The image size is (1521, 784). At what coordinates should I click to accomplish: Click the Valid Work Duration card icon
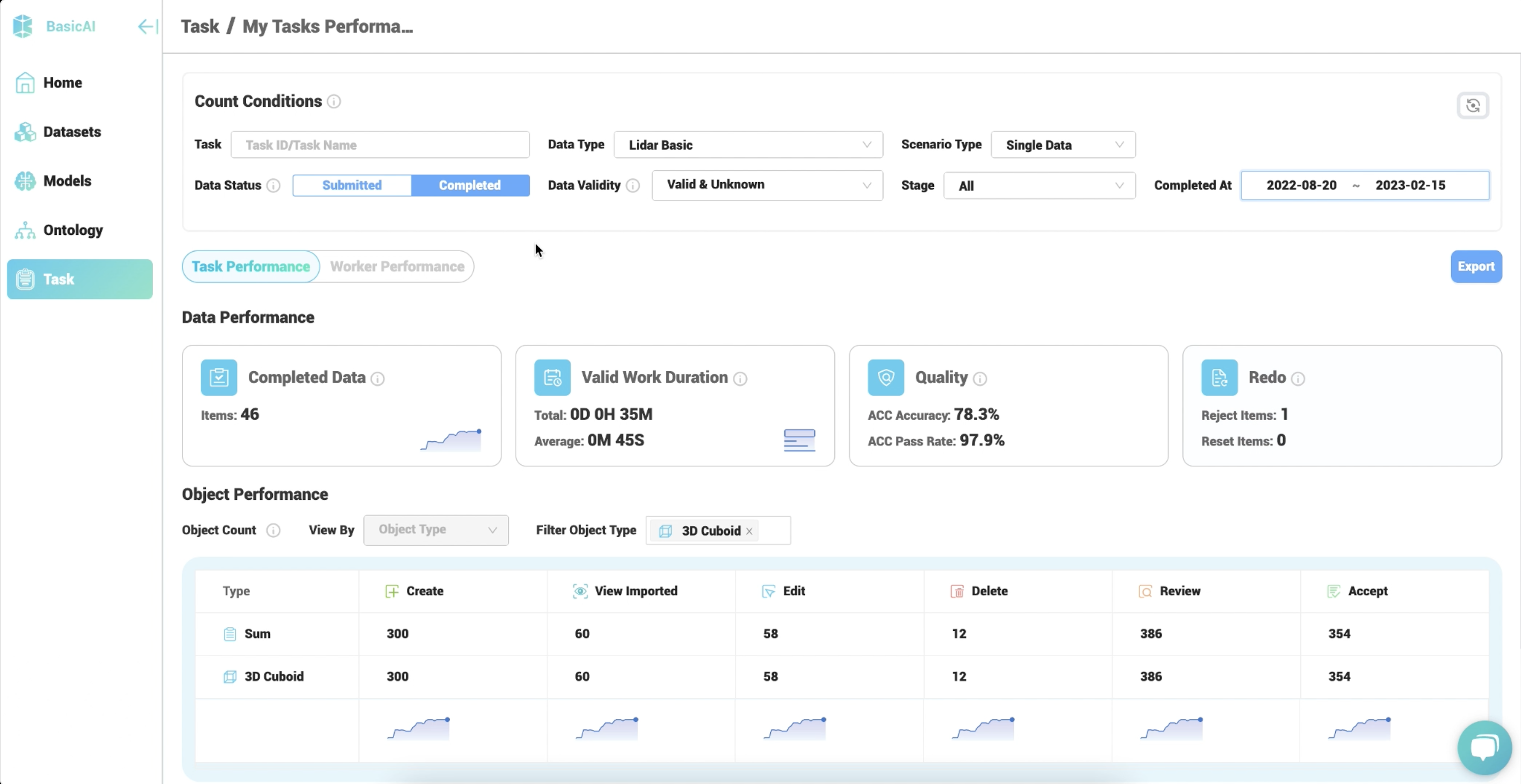click(x=552, y=377)
